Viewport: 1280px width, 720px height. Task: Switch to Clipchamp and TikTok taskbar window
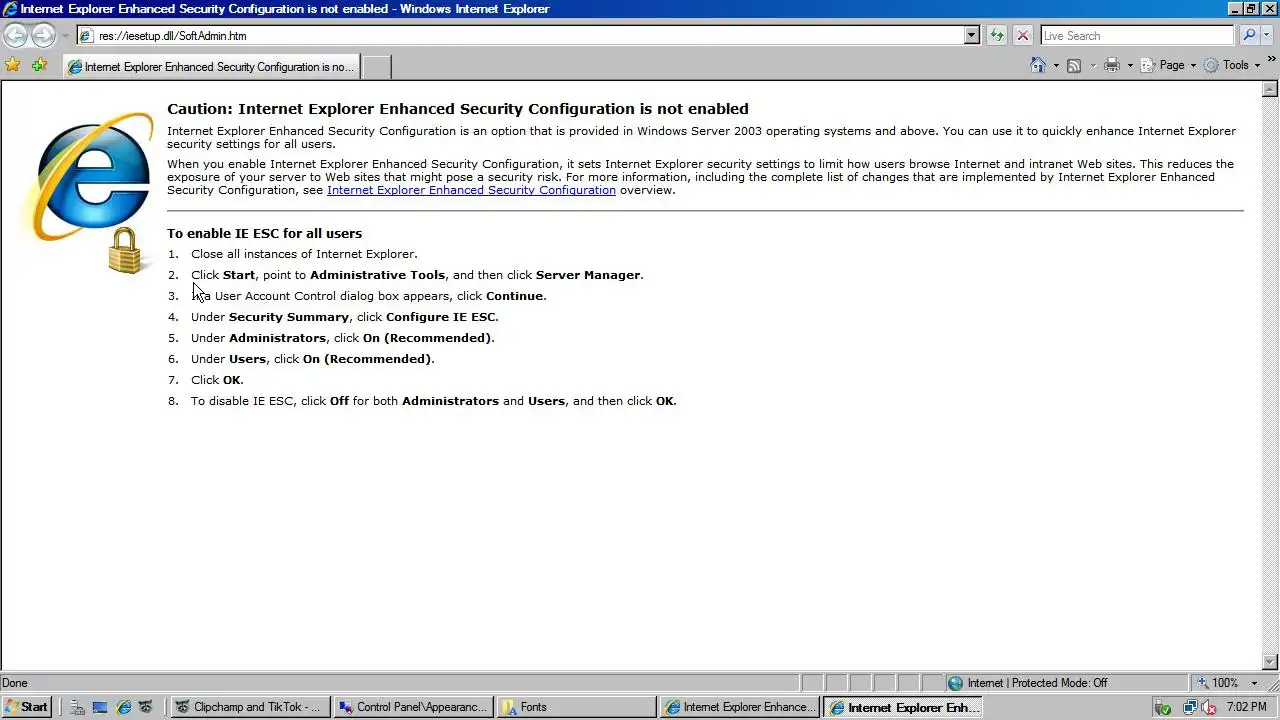point(249,707)
